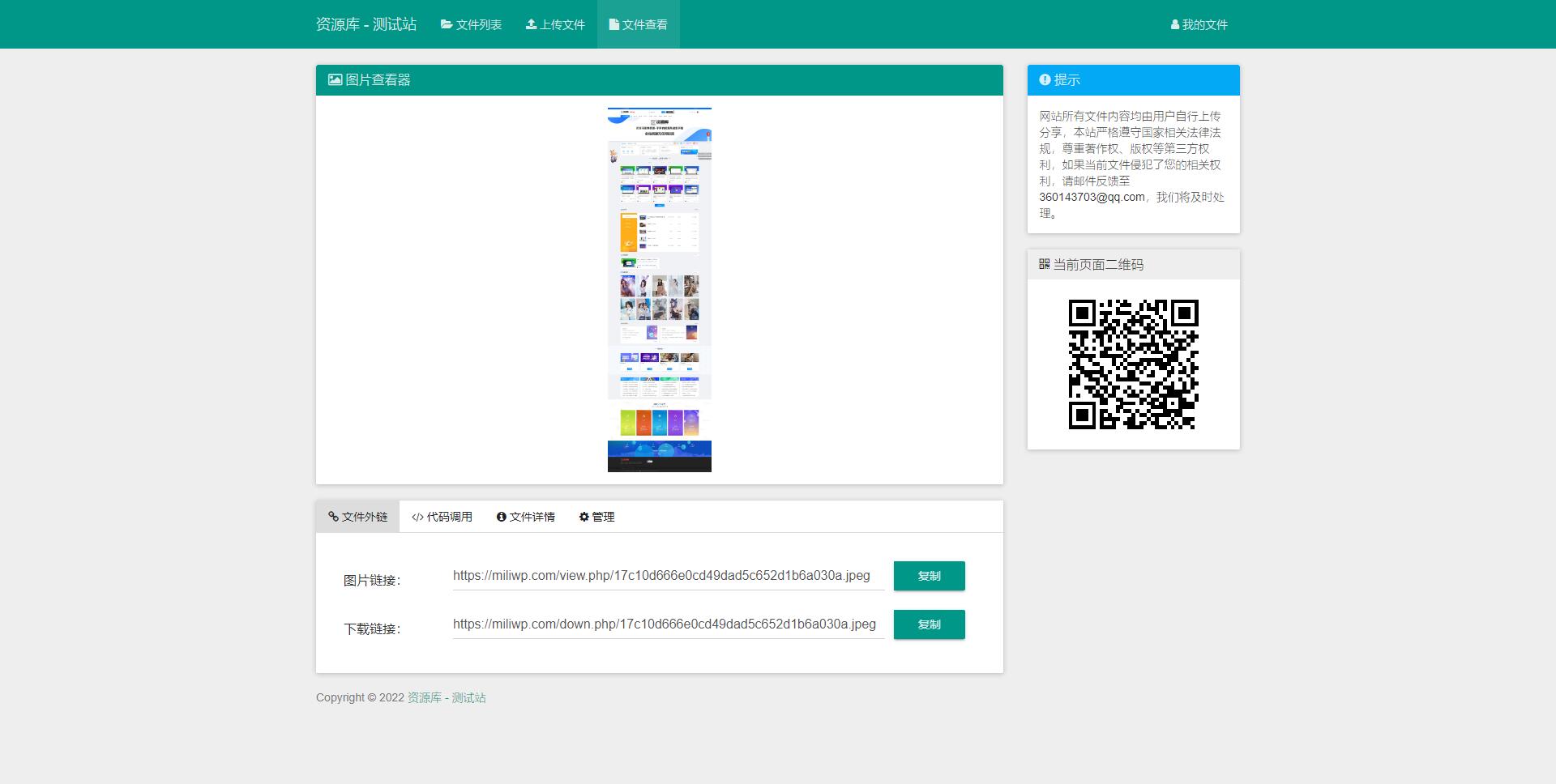Switch to the 文件详情 tab

point(526,517)
